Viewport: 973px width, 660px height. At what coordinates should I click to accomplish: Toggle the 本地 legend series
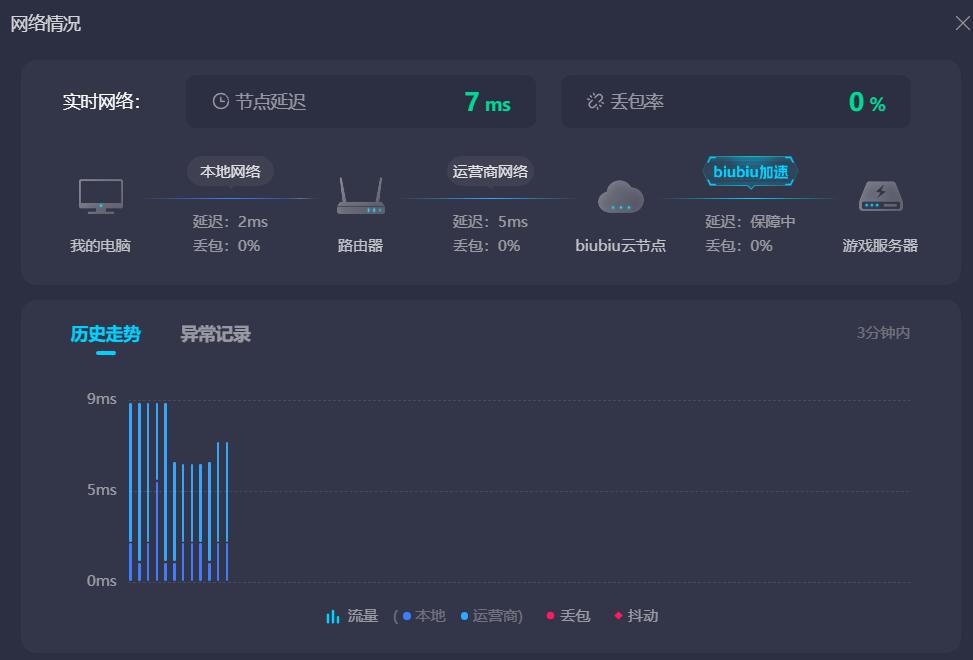coord(425,616)
